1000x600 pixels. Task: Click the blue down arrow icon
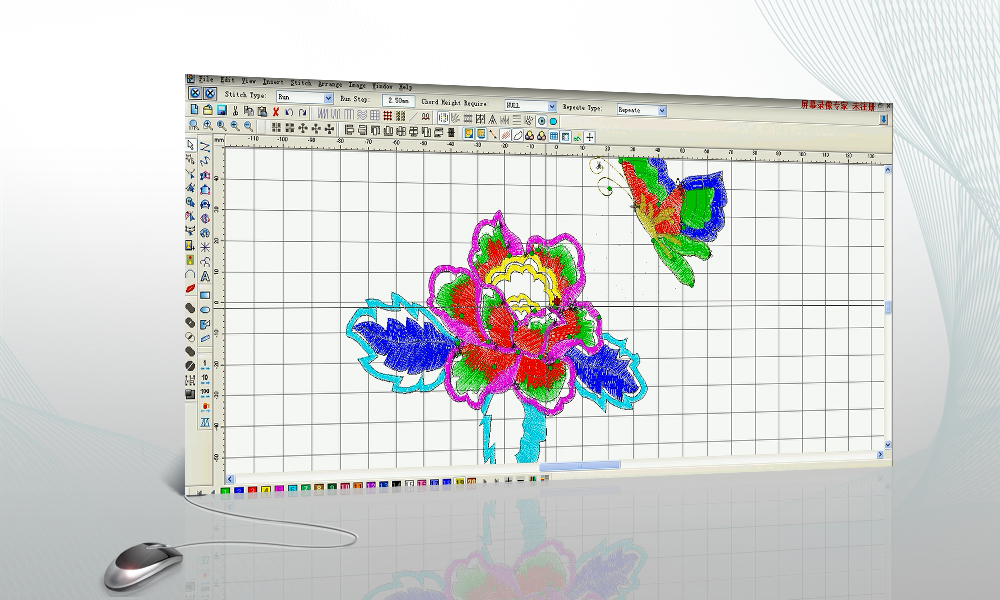click(x=884, y=119)
